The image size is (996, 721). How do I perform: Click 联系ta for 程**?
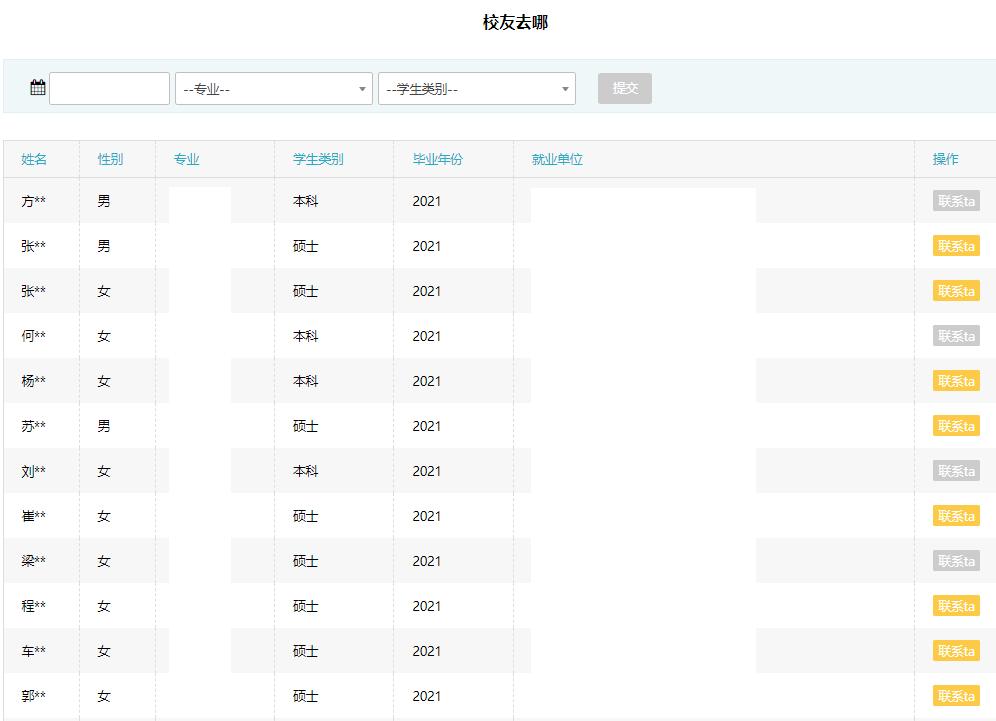click(955, 606)
